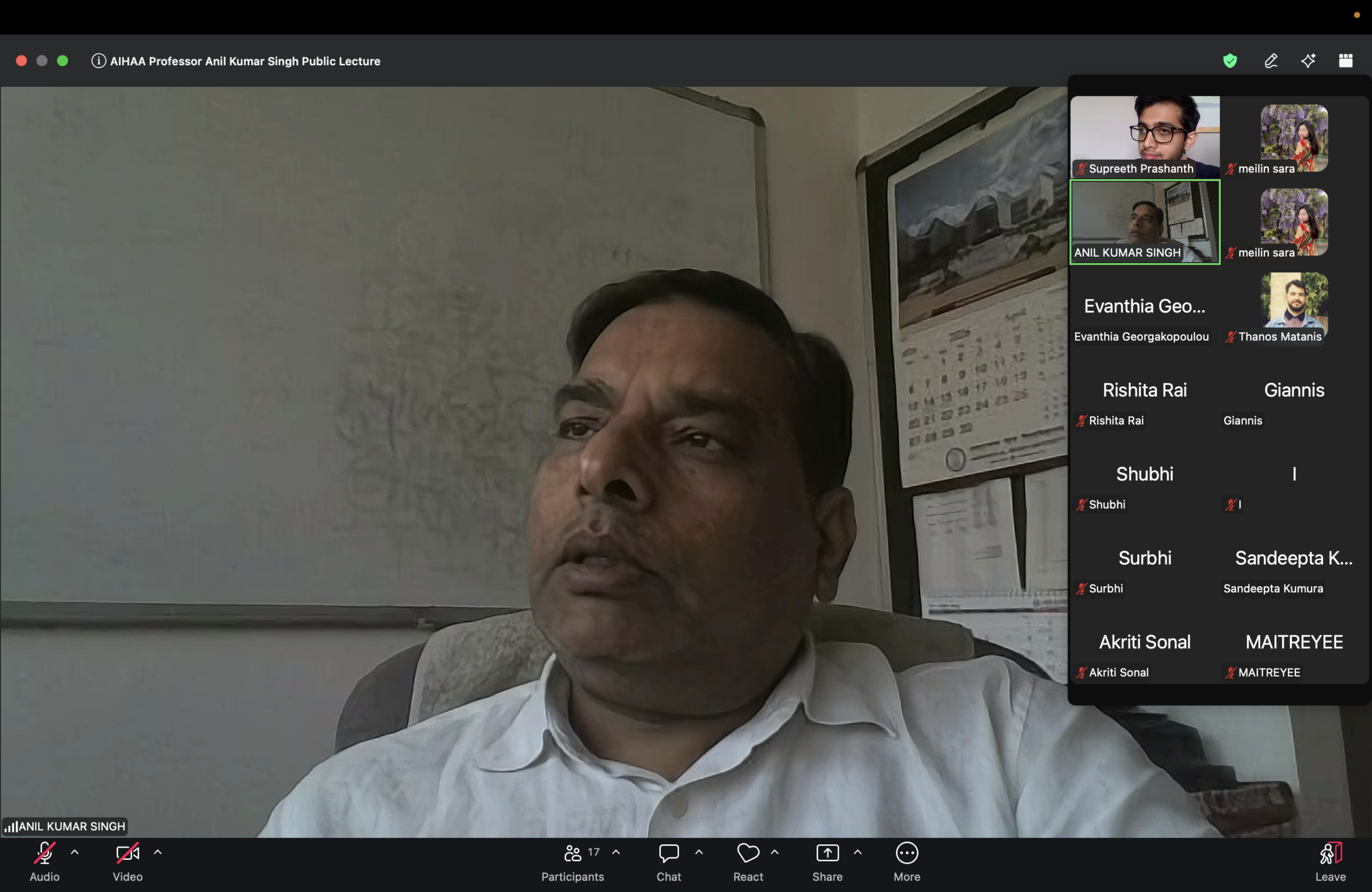Select Supreeth Prashanth's video thumbnail

click(1145, 137)
